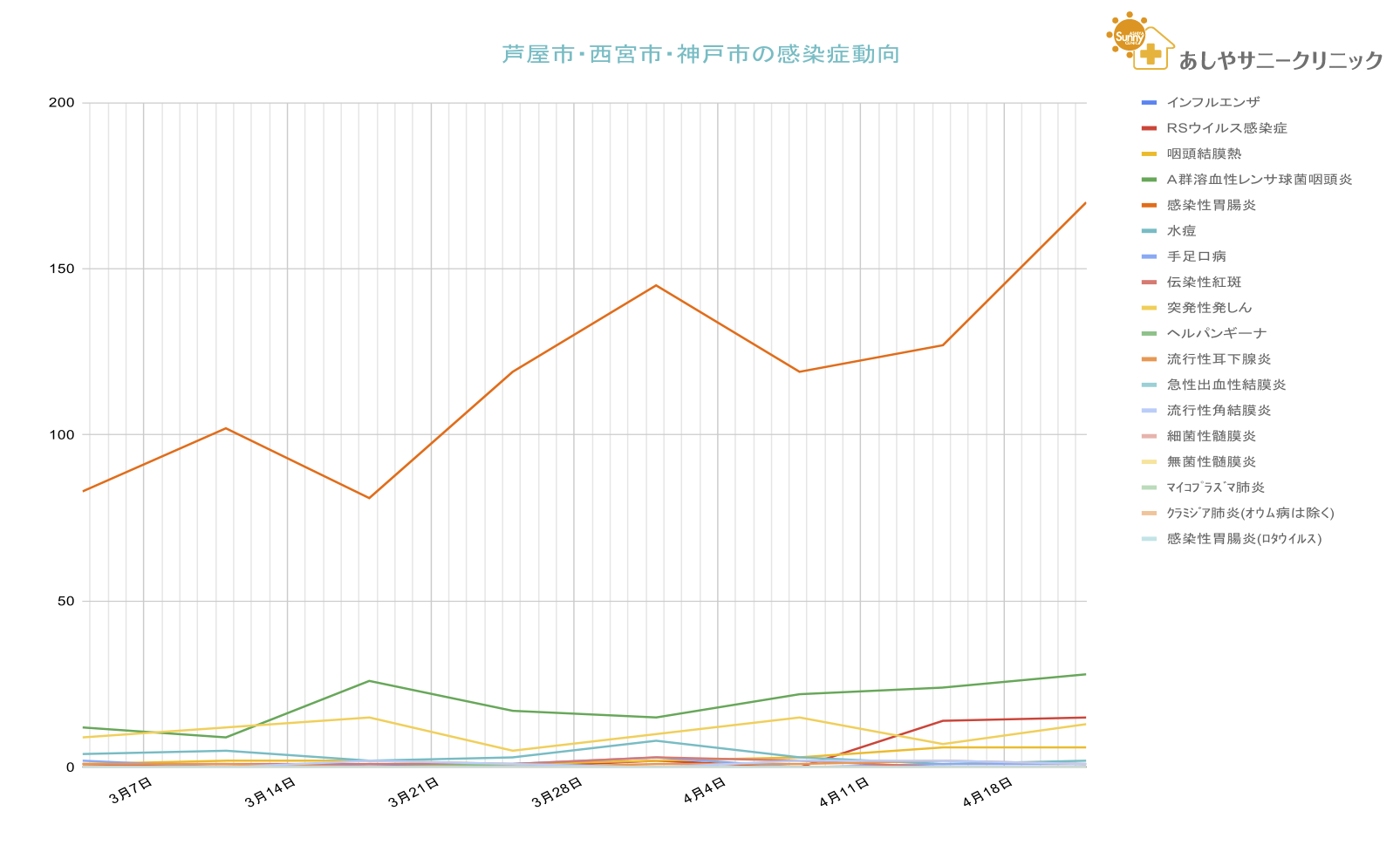Image resolution: width=1400 pixels, height=845 pixels.
Task: Click the 200 y-axis tick label
Action: click(62, 103)
